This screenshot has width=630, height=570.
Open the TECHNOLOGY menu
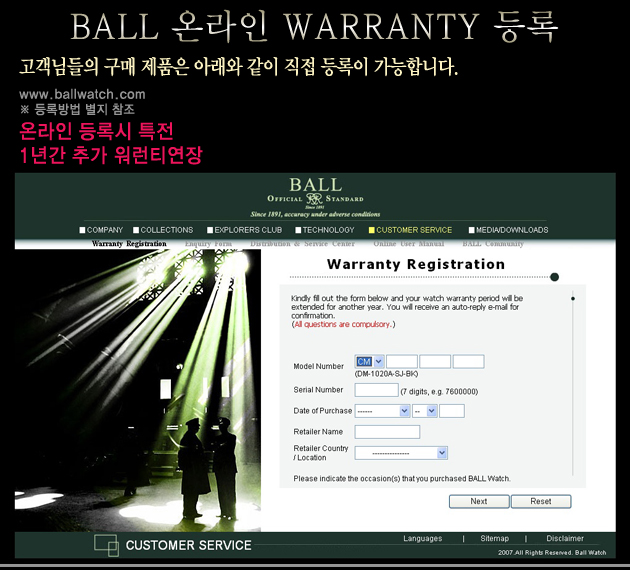coord(325,230)
